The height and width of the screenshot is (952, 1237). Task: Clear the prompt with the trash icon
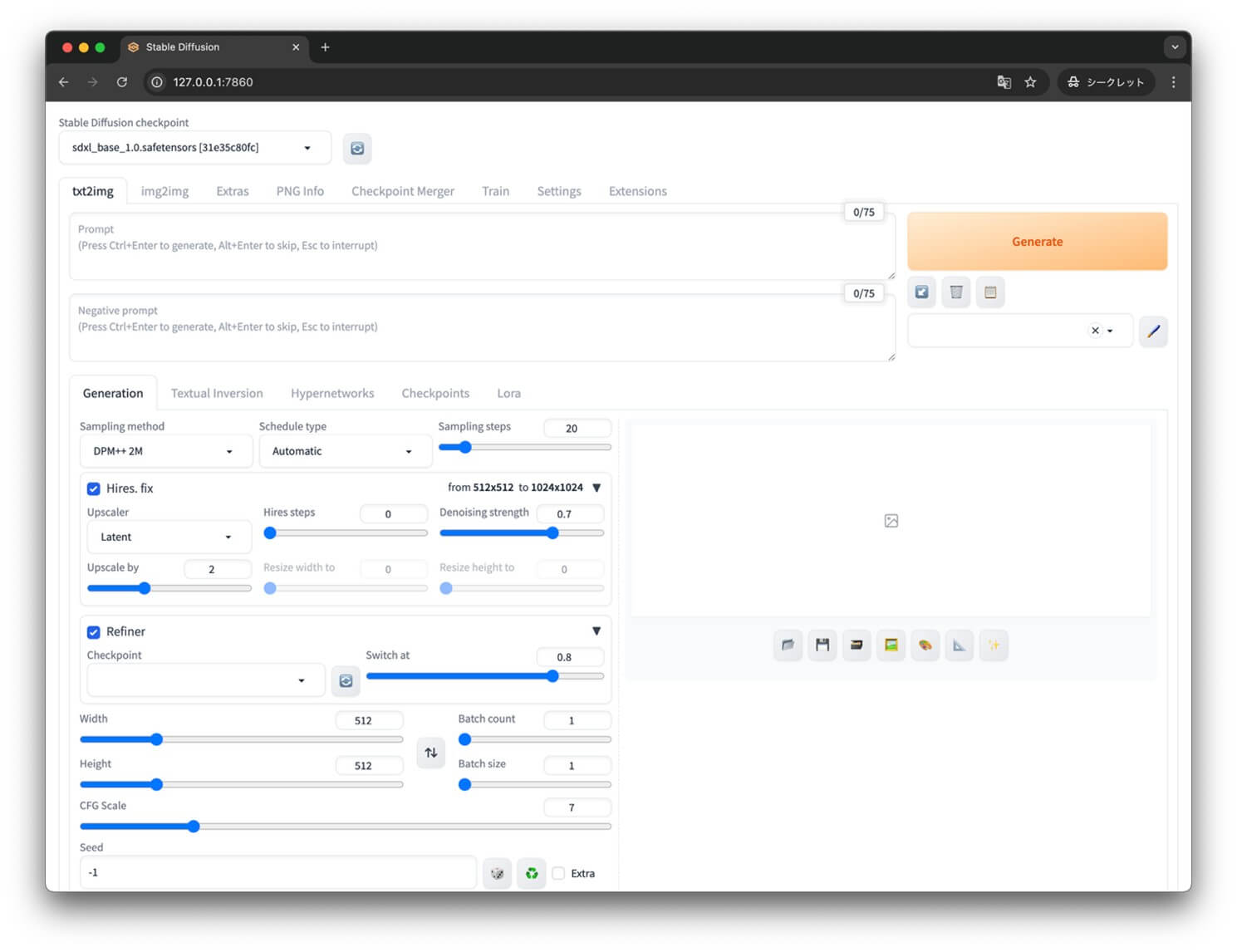[x=956, y=292]
